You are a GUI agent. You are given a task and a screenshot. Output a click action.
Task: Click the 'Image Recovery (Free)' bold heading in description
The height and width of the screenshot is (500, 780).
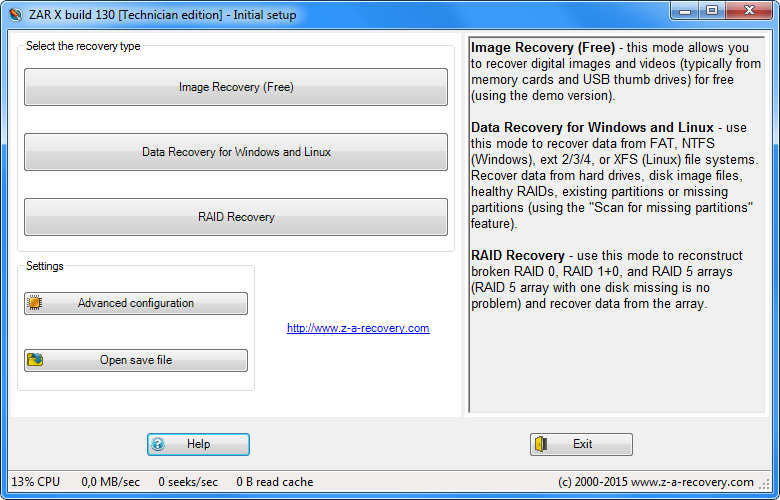pyautogui.click(x=543, y=48)
